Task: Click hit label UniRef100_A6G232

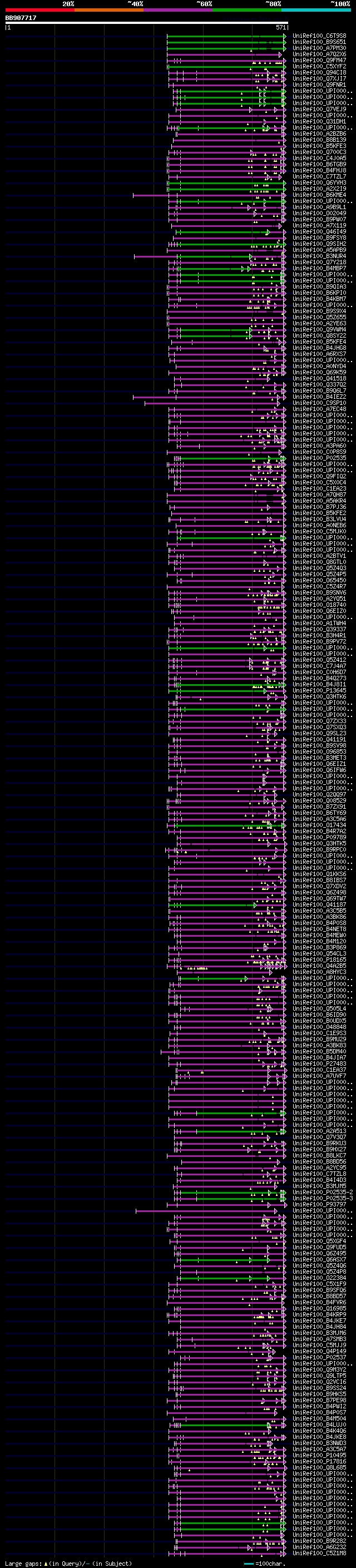Action: click(319, 1547)
